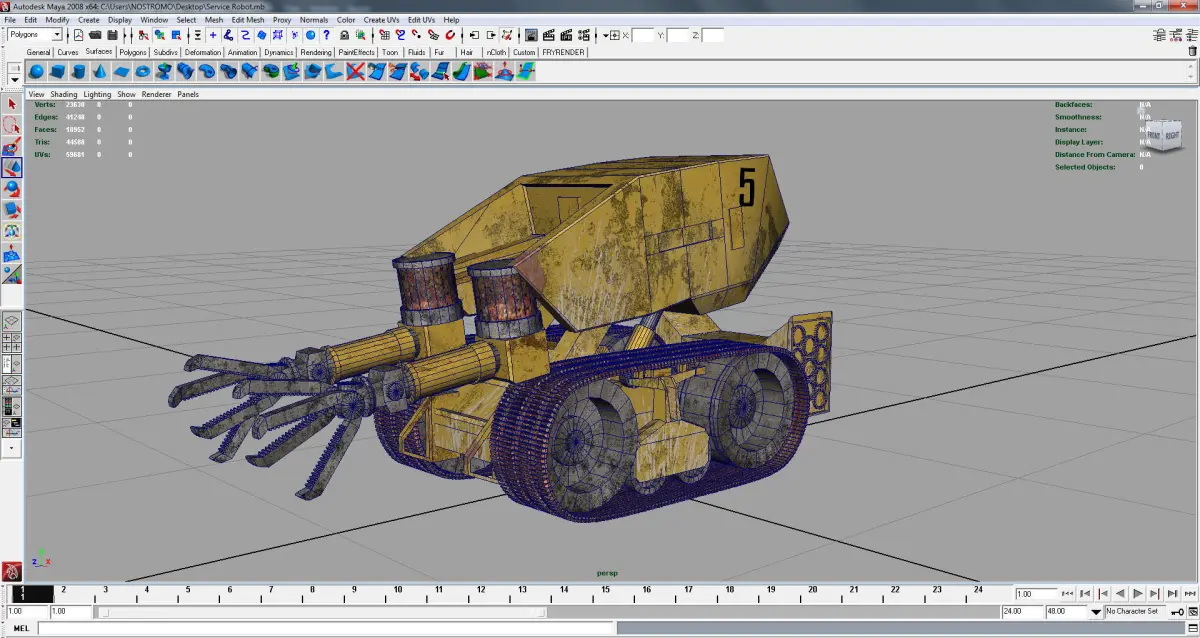1200x638 pixels.
Task: Toggle animation preferences icon by key
Action: 1193,611
